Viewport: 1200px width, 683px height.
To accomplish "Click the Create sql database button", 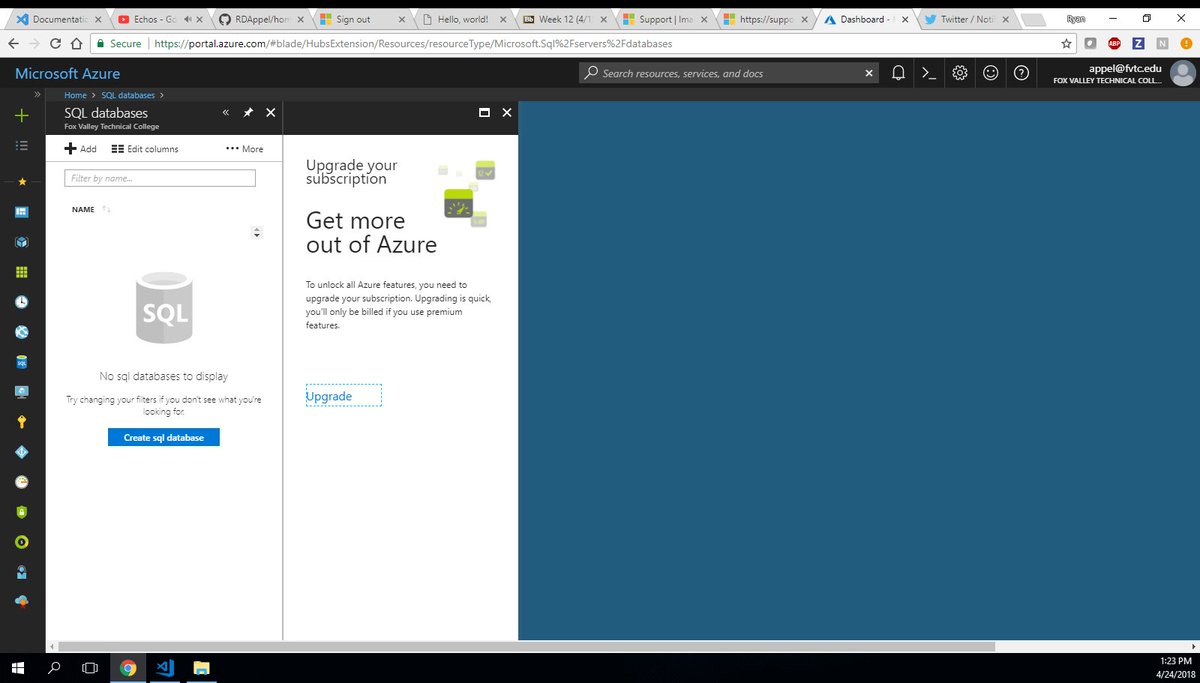I will 163,438.
